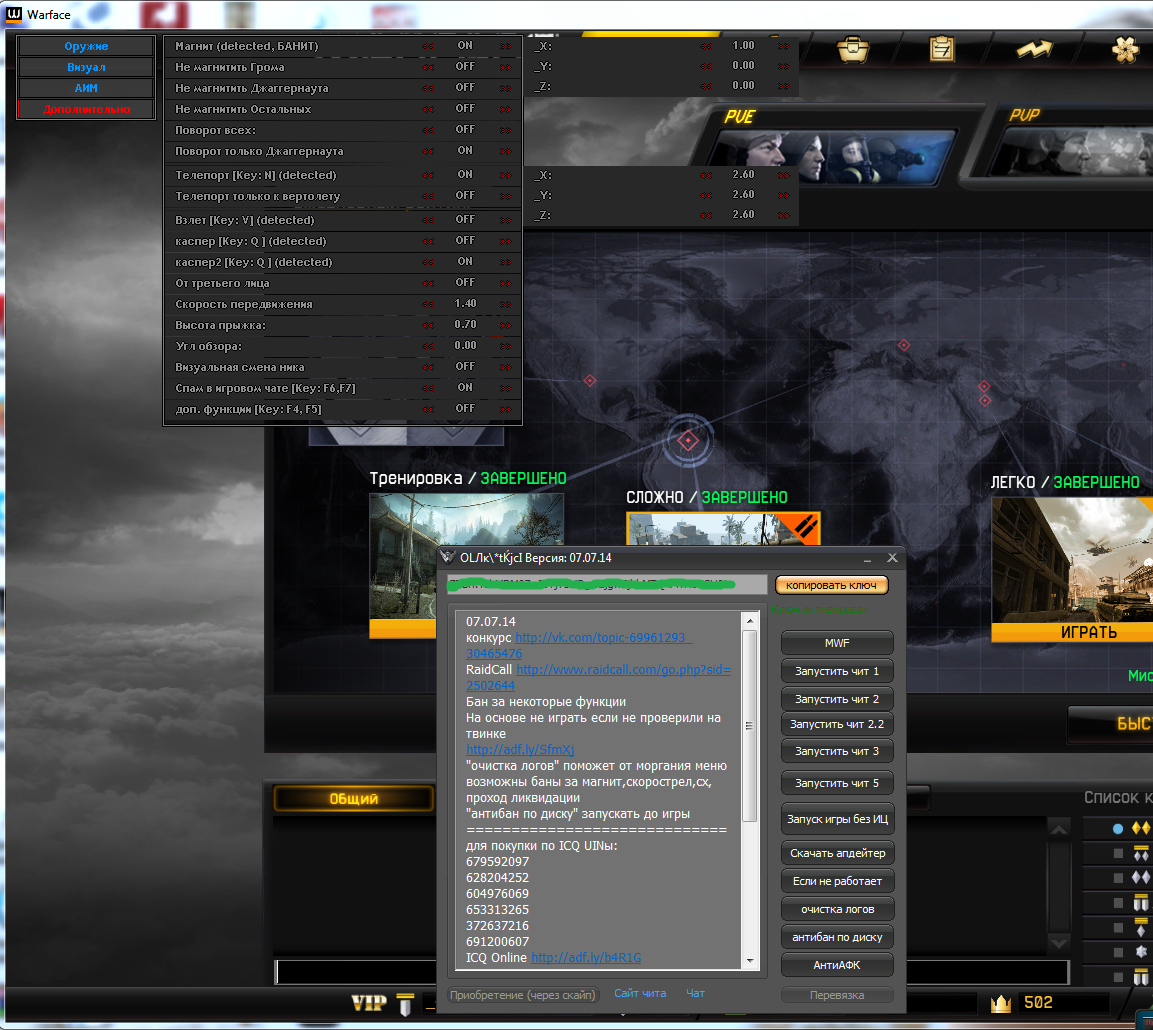This screenshot has height=1030, width=1153.
Task: Open the 'Чат' link in launcher
Action: [x=695, y=993]
